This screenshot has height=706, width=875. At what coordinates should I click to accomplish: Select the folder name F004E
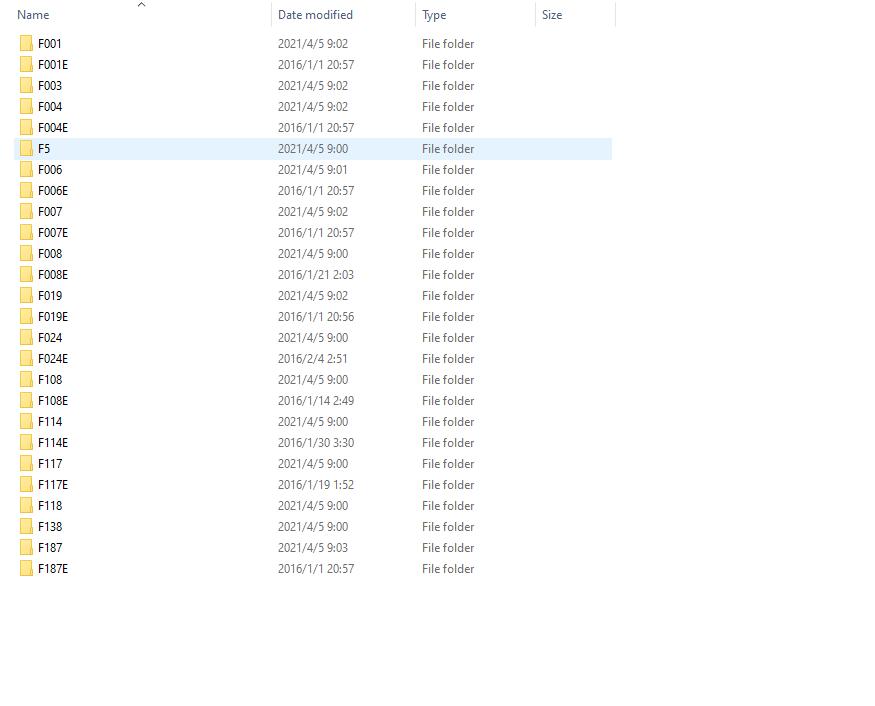click(x=53, y=128)
